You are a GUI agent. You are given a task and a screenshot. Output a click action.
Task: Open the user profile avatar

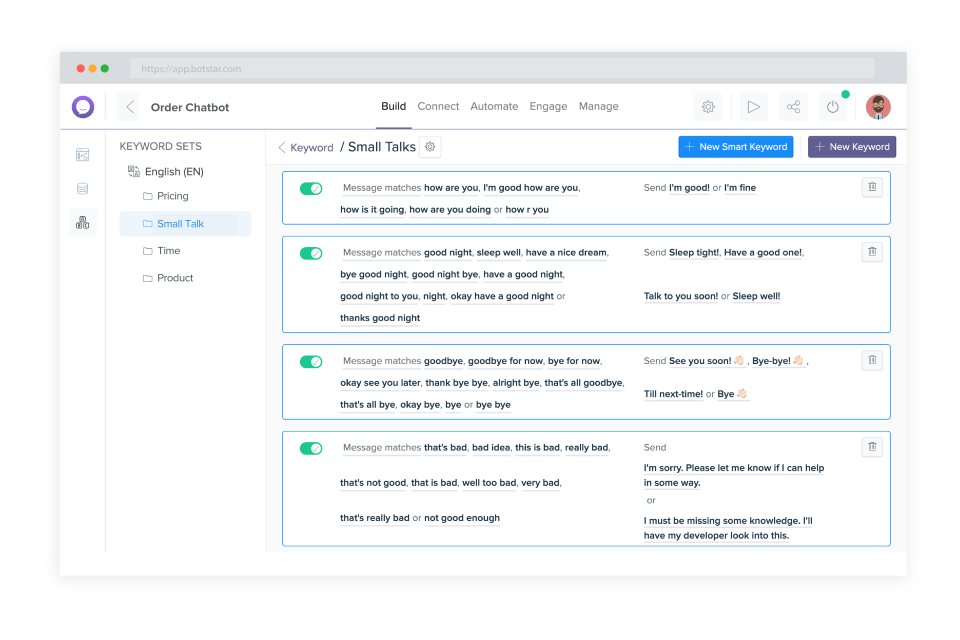click(878, 106)
